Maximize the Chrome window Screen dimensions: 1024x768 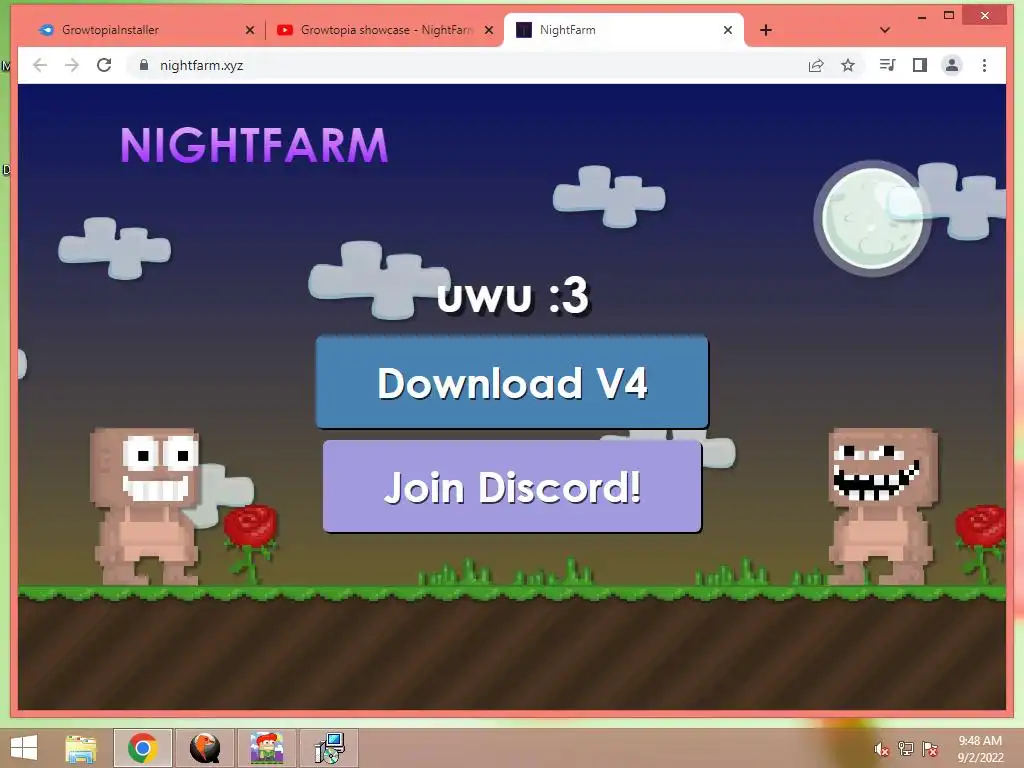[949, 16]
